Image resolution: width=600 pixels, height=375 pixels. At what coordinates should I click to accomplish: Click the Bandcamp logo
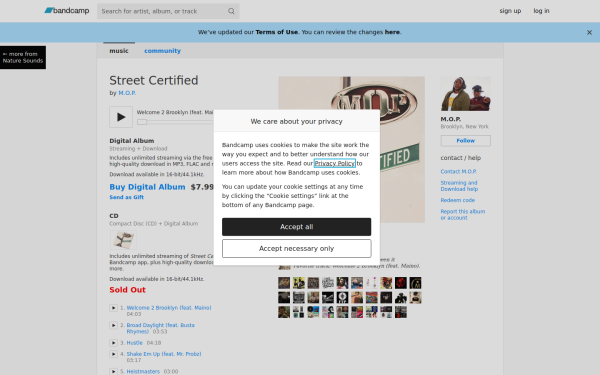pyautogui.click(x=67, y=11)
